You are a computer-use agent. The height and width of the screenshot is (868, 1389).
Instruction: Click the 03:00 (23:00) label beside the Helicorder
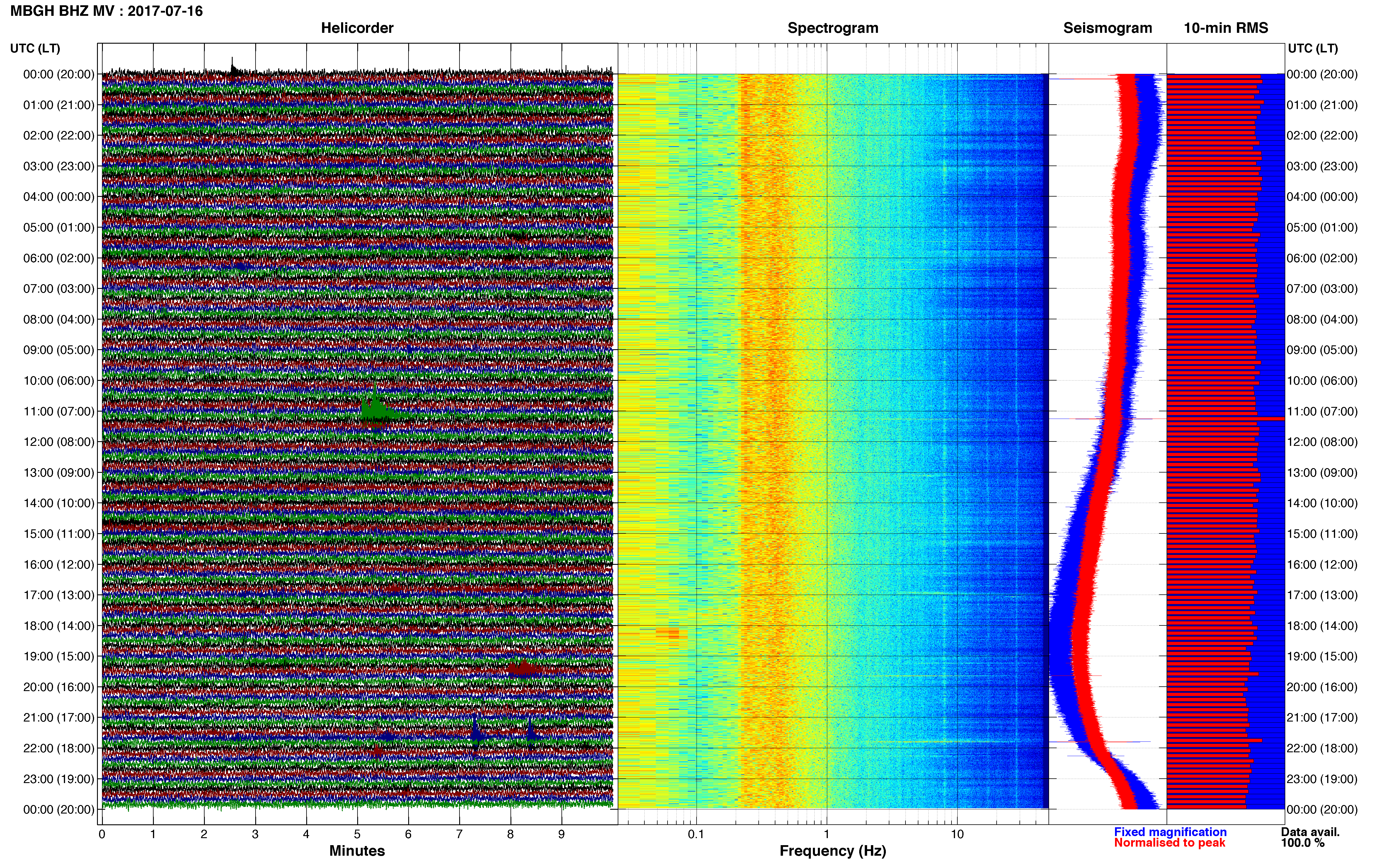pyautogui.click(x=59, y=166)
